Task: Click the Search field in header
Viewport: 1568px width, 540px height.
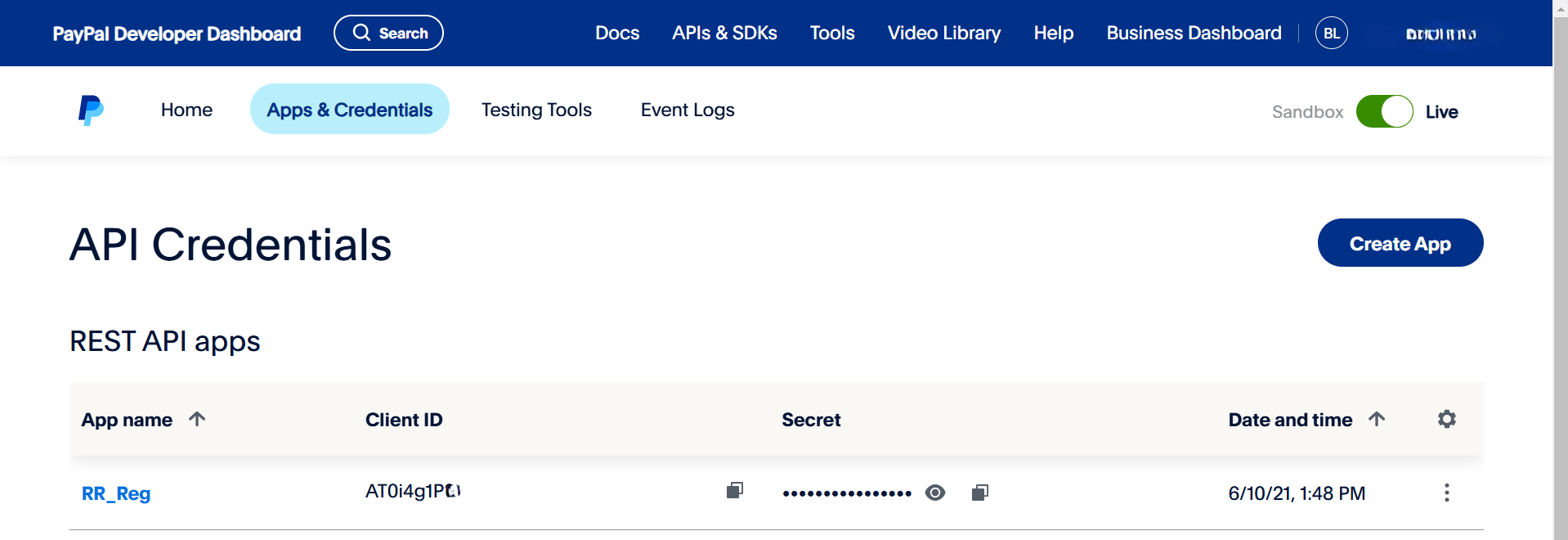Action: pos(388,34)
